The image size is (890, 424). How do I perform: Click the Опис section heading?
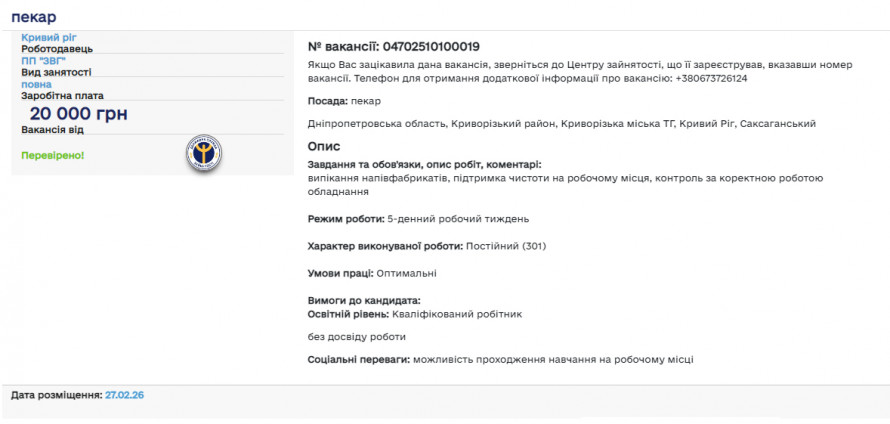tap(324, 146)
